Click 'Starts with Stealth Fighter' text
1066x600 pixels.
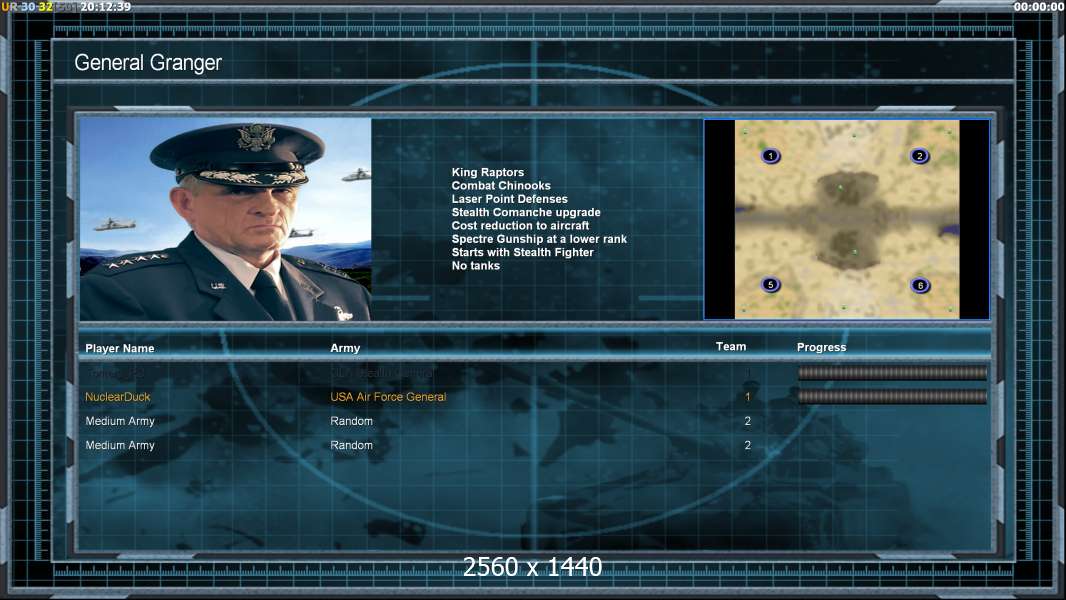pos(522,252)
